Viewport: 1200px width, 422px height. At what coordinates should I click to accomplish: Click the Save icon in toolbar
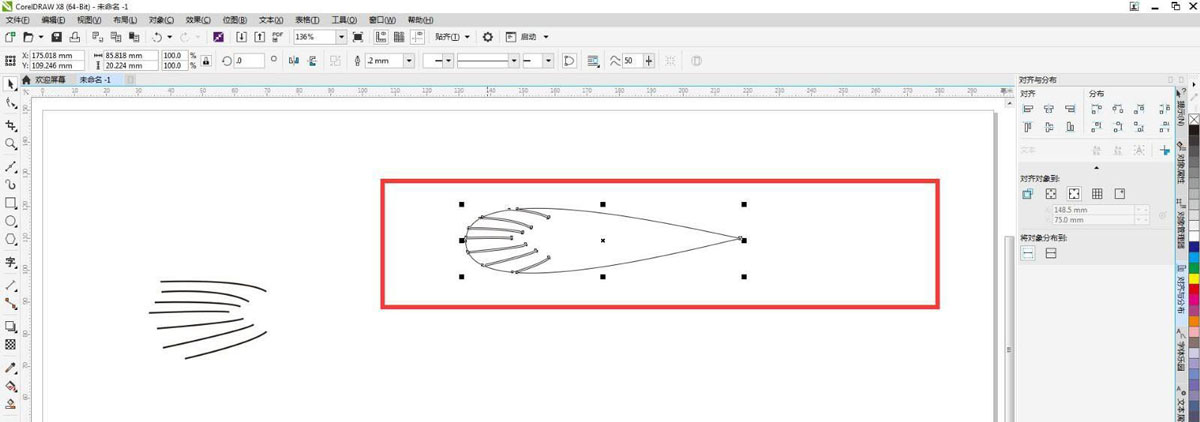(57, 37)
